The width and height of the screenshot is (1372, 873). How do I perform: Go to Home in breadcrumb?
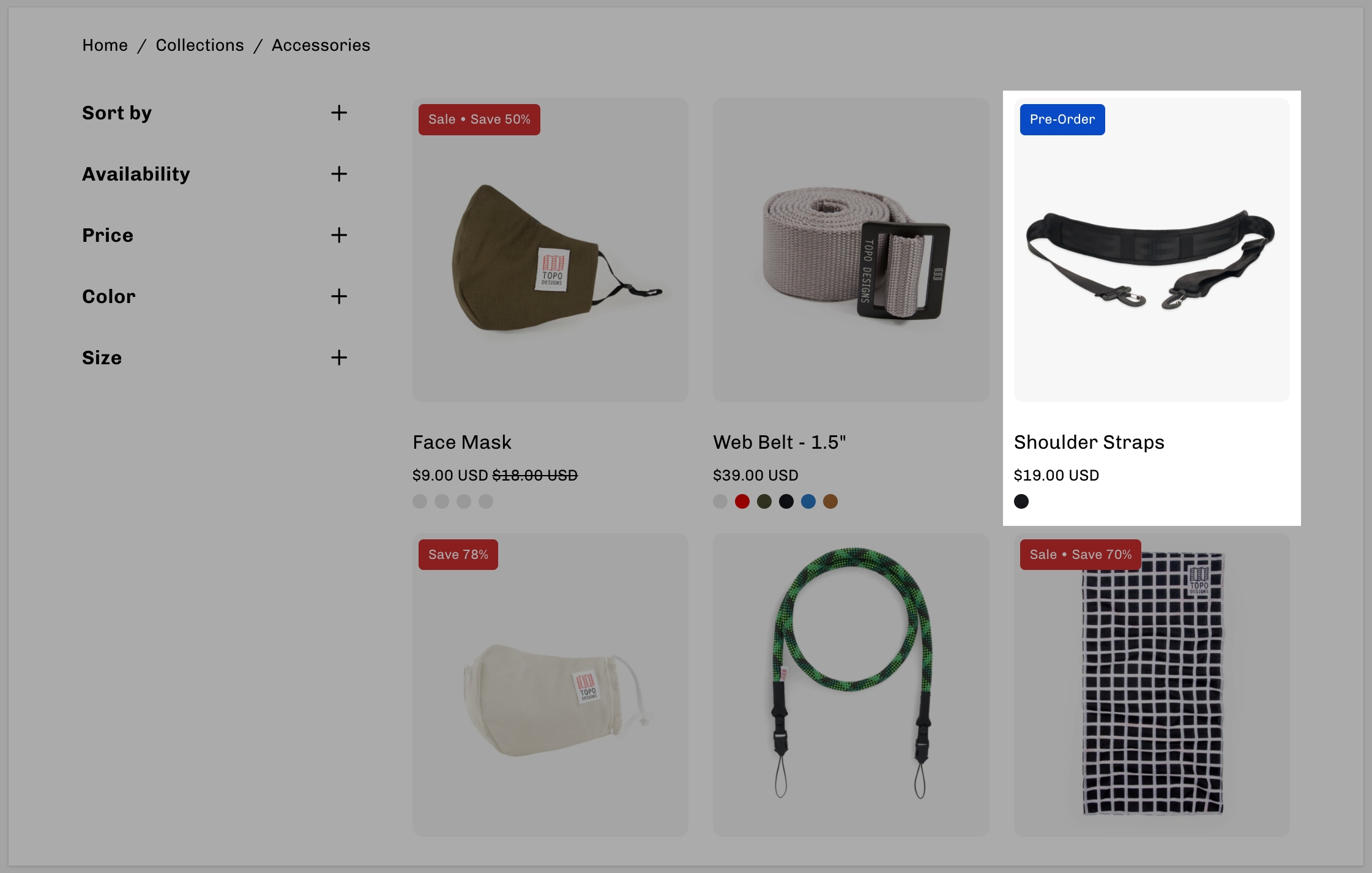click(105, 45)
